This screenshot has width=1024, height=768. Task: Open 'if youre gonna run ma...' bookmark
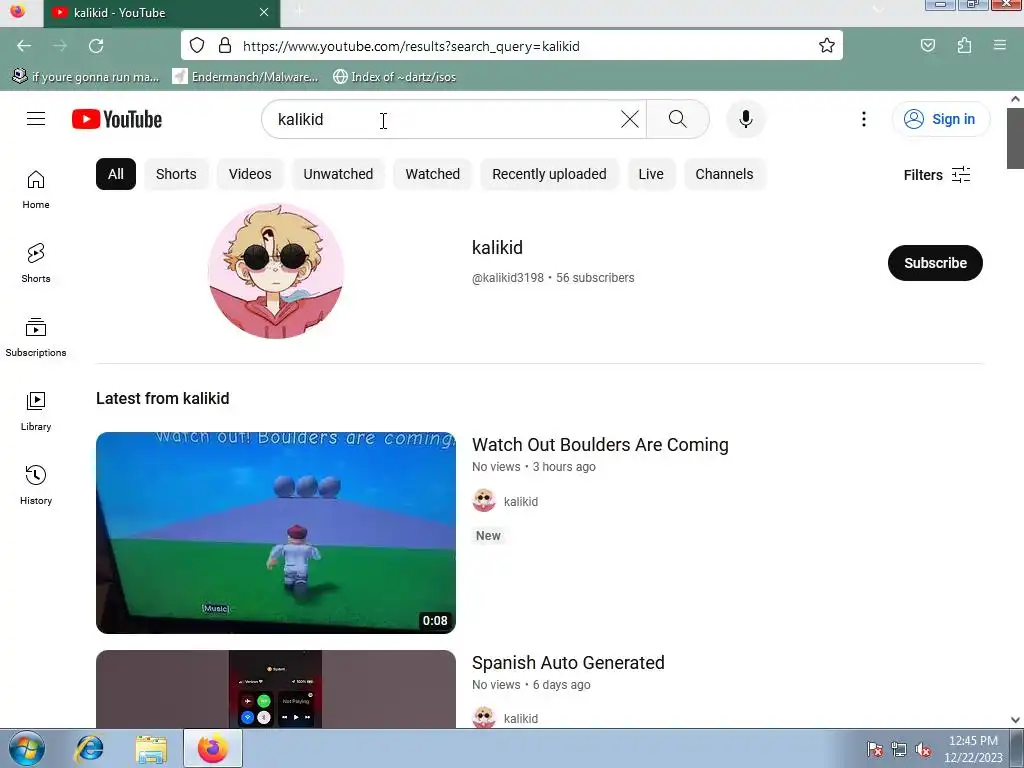pyautogui.click(x=86, y=77)
